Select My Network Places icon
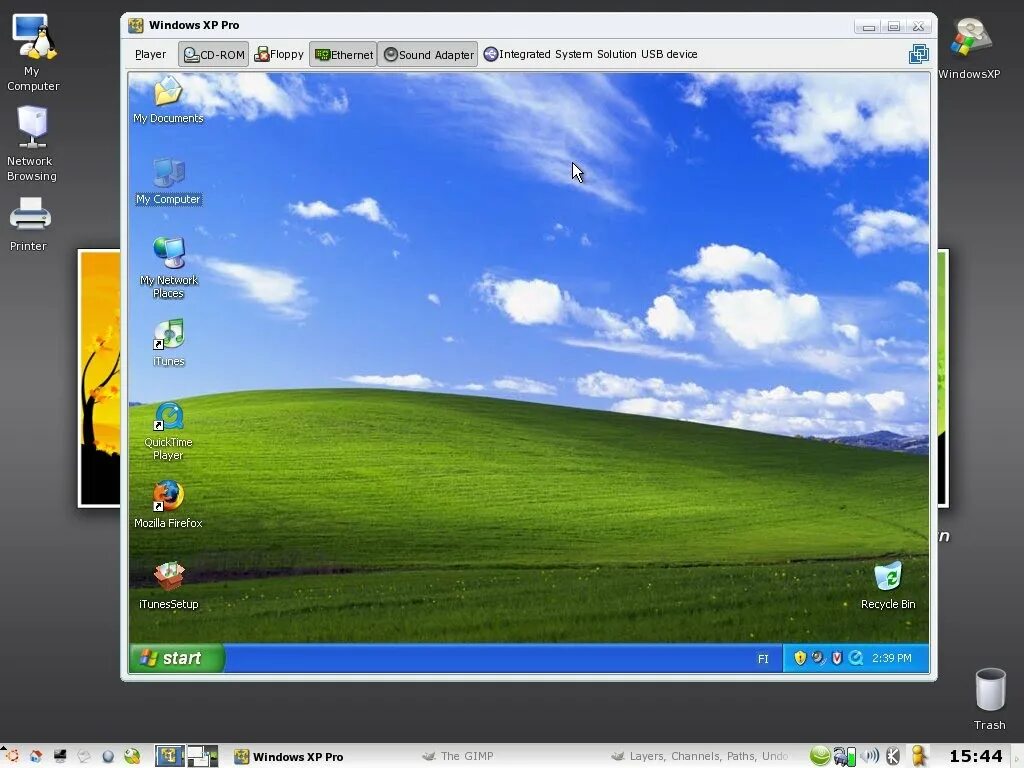The height and width of the screenshot is (768, 1024). pos(168,268)
